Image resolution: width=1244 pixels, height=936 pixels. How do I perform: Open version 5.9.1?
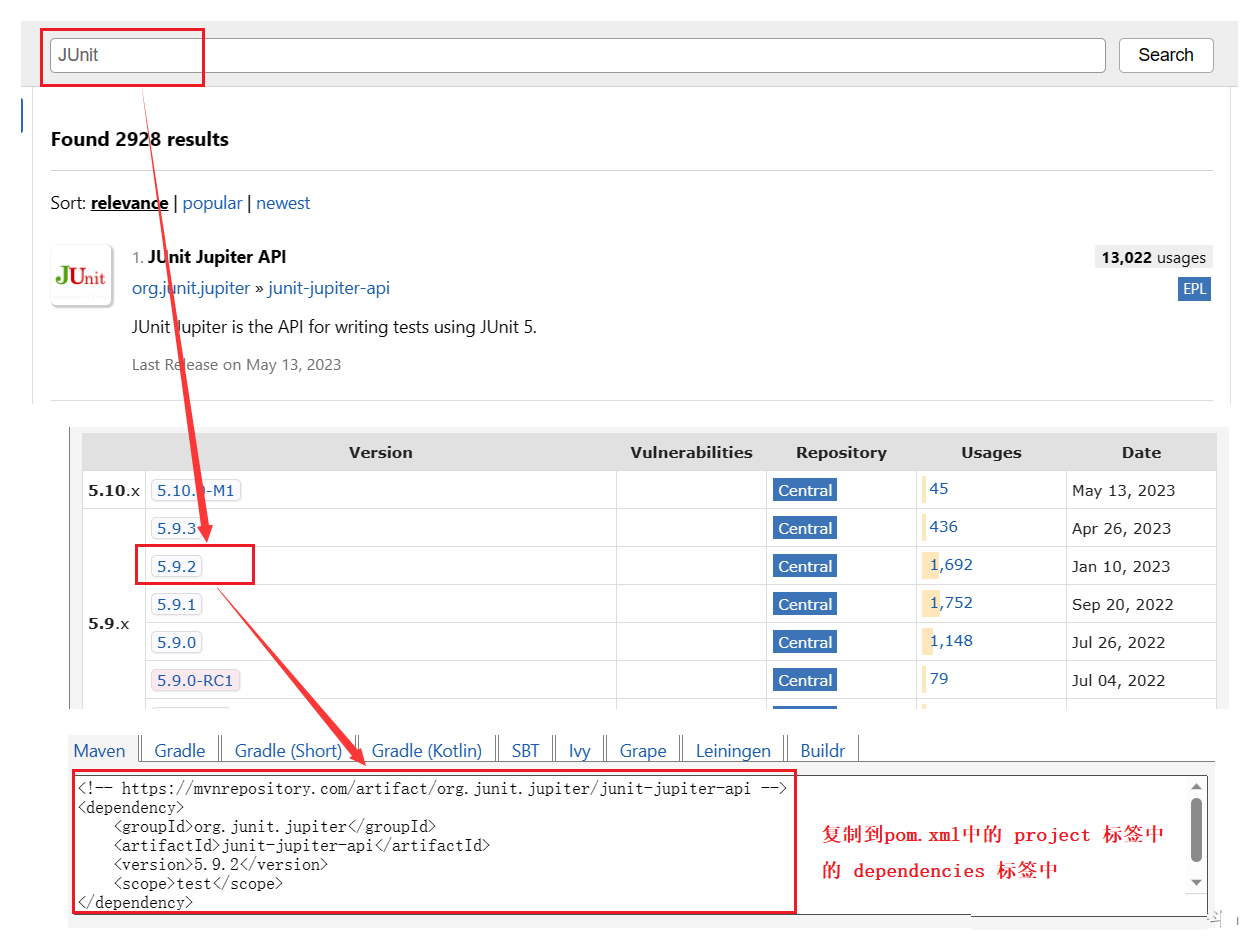(177, 604)
